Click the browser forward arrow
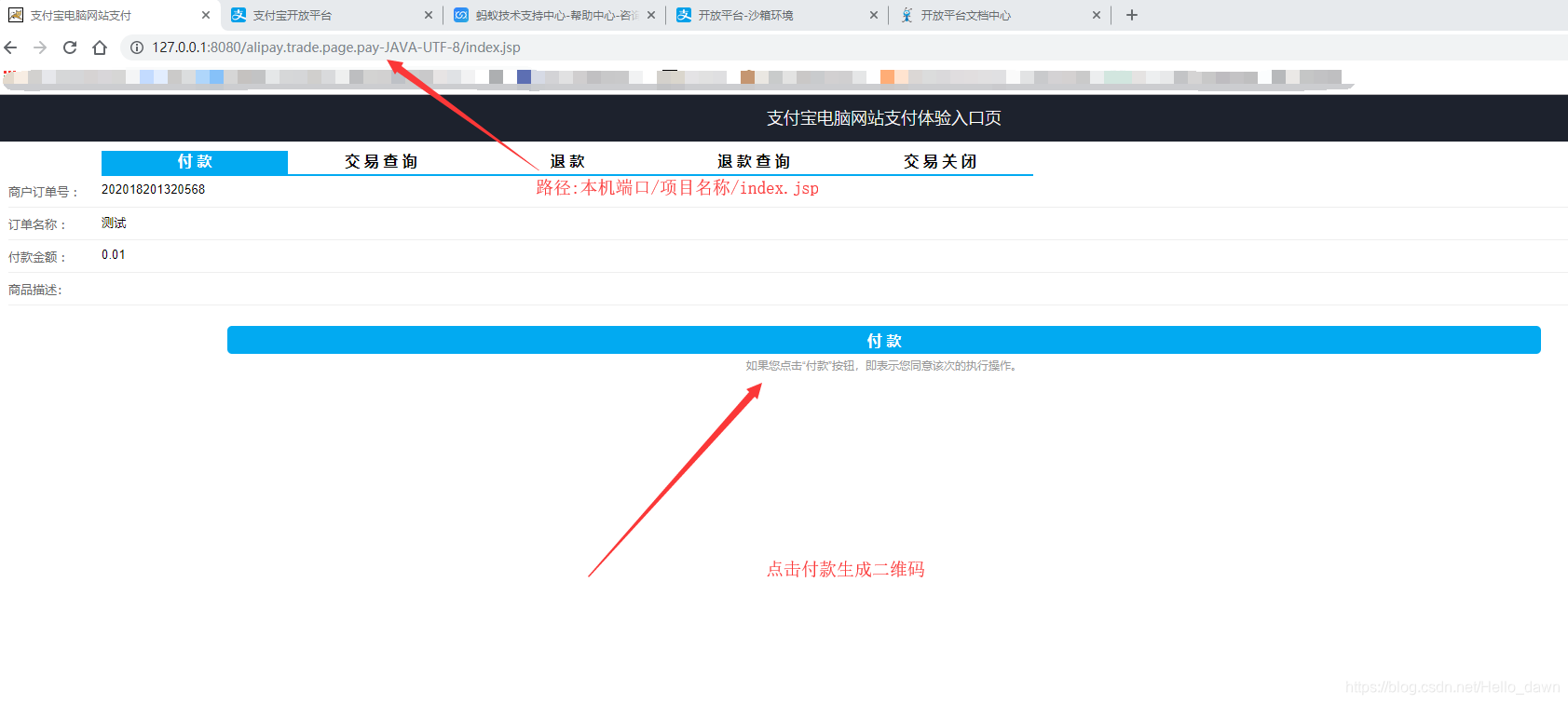 [x=40, y=47]
